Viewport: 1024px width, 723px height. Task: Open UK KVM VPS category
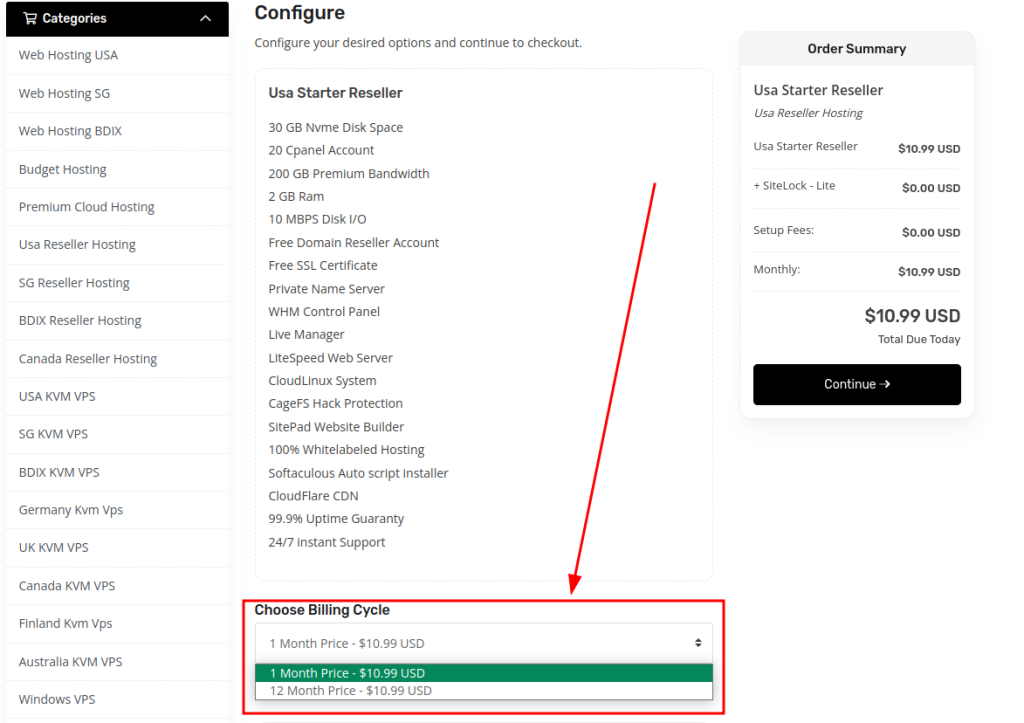click(x=53, y=548)
